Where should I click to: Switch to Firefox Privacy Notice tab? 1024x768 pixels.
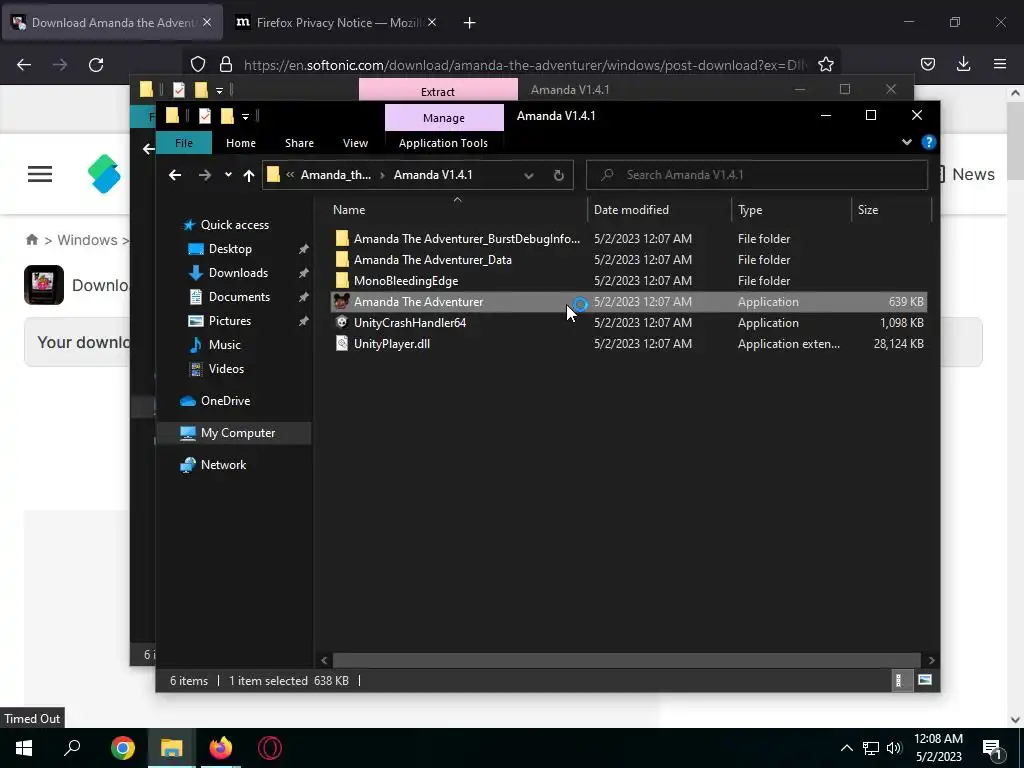tap(335, 23)
